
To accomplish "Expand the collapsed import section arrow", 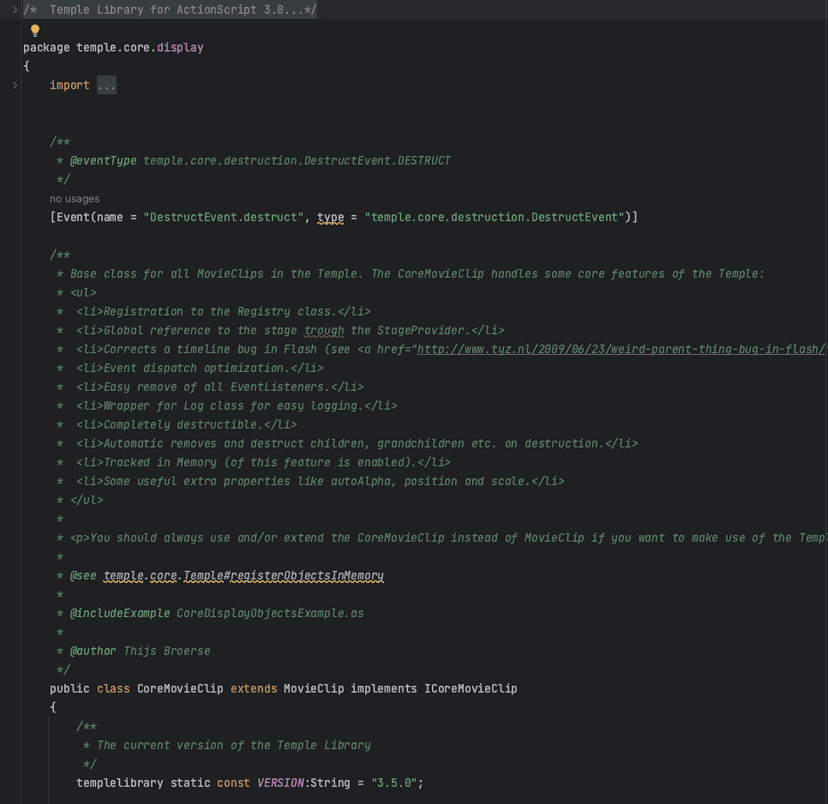I will click(14, 86).
